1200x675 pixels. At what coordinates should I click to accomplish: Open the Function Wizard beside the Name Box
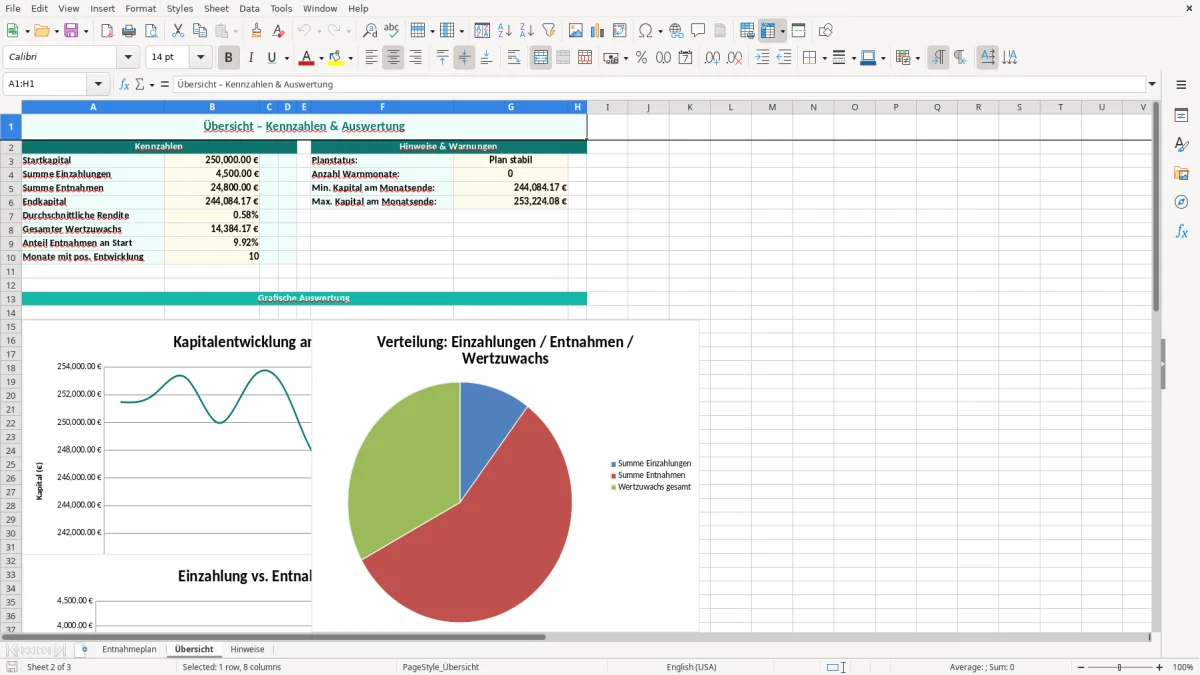125,85
